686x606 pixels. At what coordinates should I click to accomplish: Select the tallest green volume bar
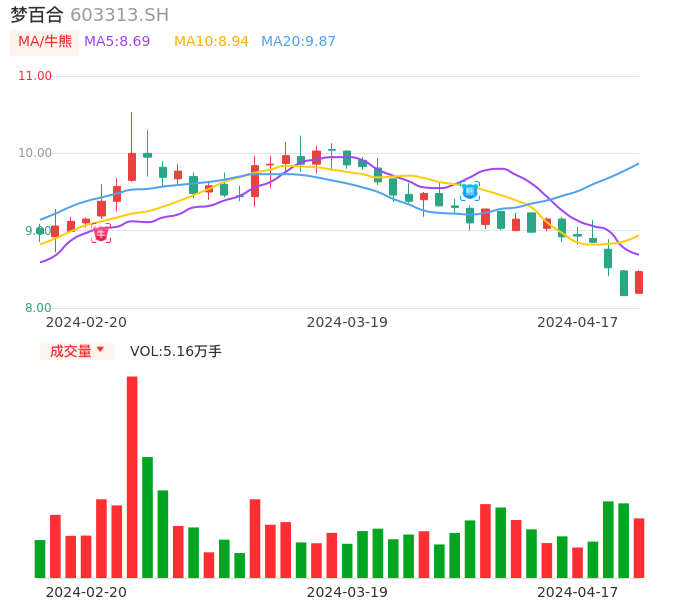[x=147, y=517]
